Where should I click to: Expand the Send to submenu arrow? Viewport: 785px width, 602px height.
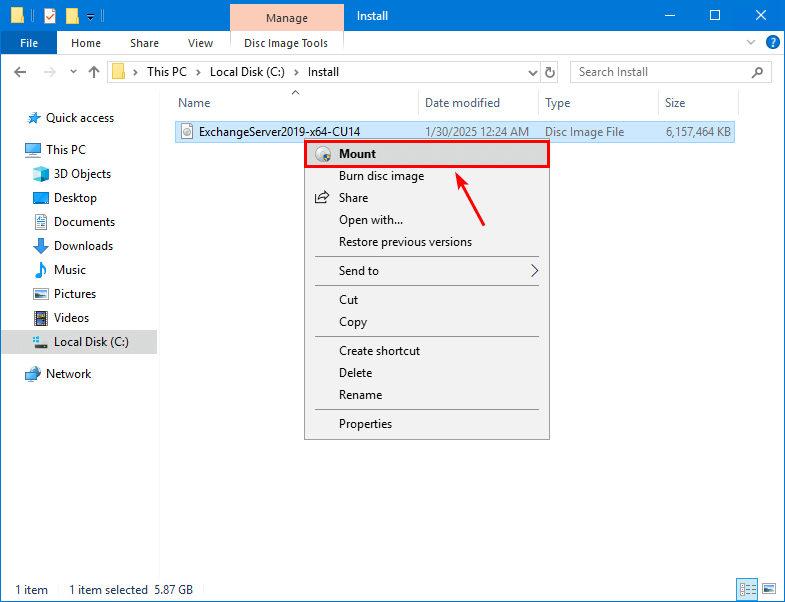coord(534,271)
